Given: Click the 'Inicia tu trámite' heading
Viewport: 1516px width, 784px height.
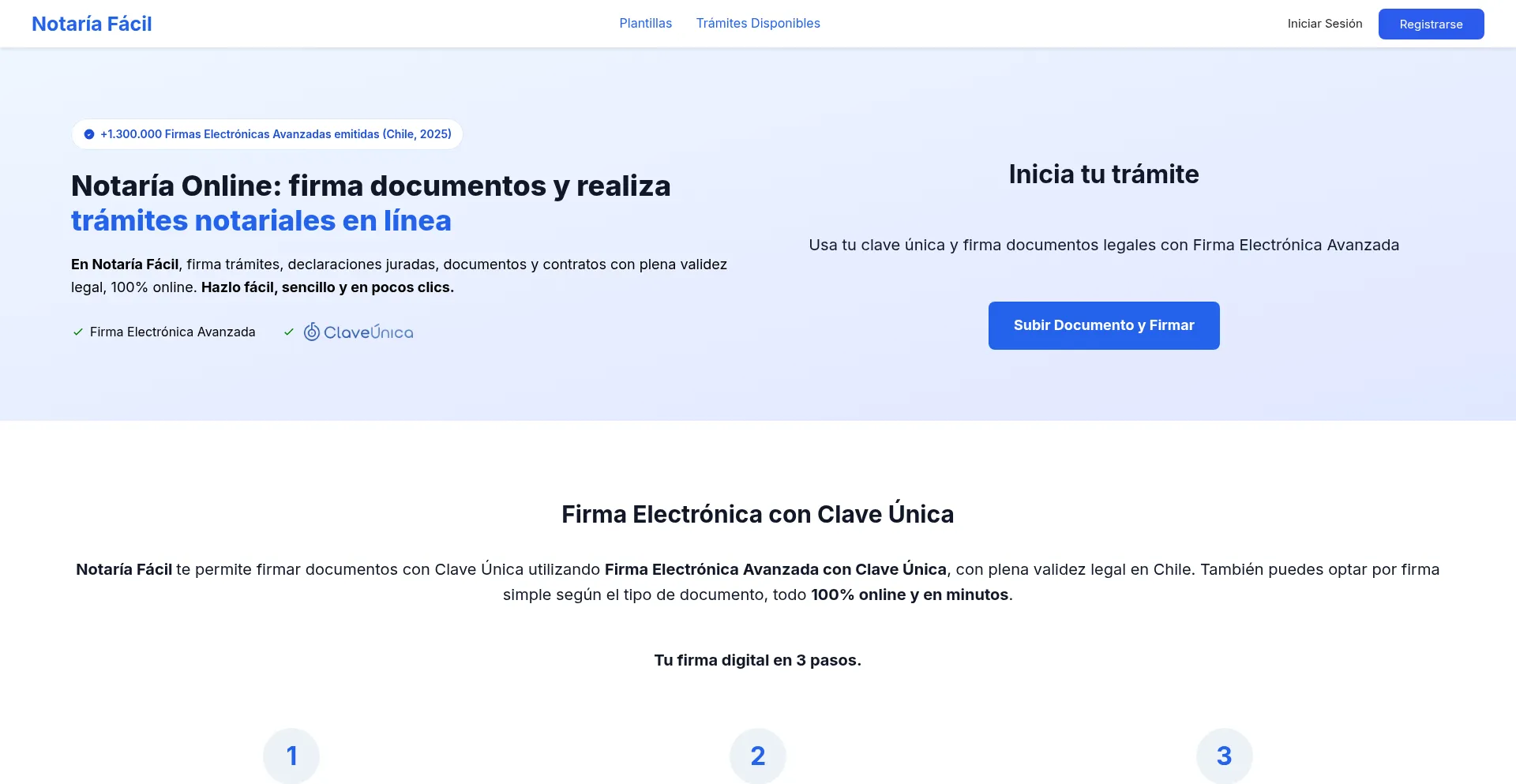Looking at the screenshot, I should click(1104, 174).
